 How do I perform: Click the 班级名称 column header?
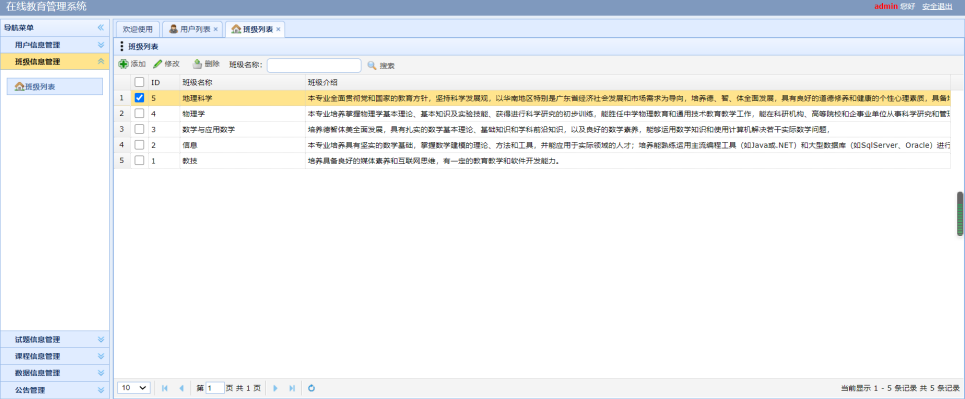242,83
